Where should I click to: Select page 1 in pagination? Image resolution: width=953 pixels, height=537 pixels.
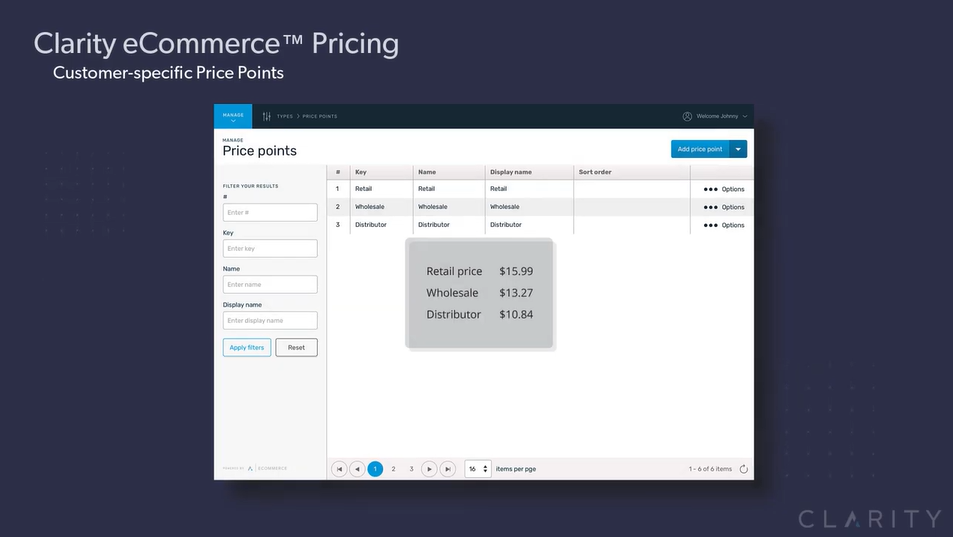tap(375, 469)
